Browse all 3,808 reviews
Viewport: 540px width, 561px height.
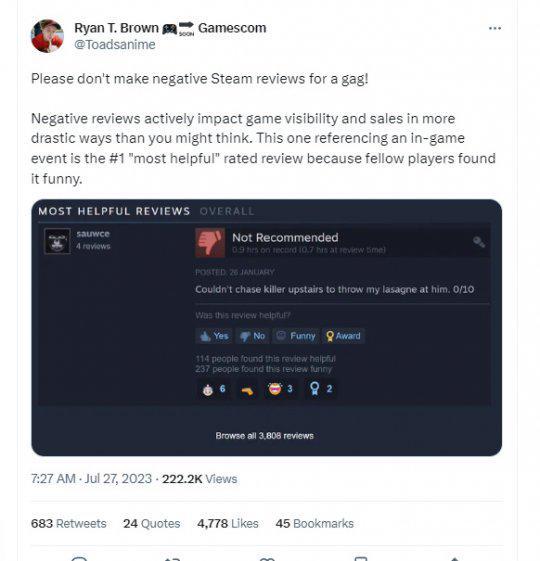click(x=264, y=436)
